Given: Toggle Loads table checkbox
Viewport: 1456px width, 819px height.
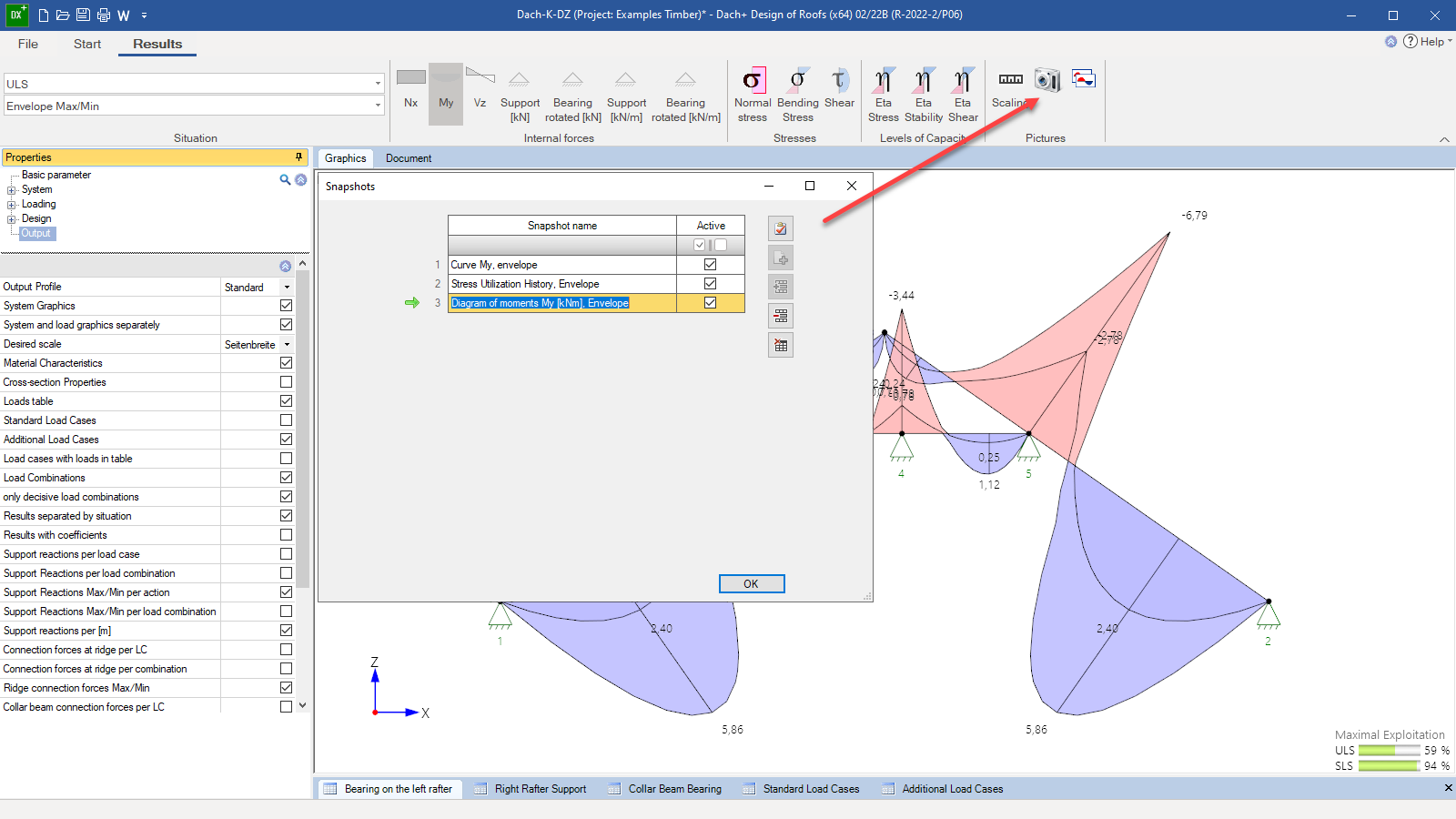Looking at the screenshot, I should coord(287,401).
